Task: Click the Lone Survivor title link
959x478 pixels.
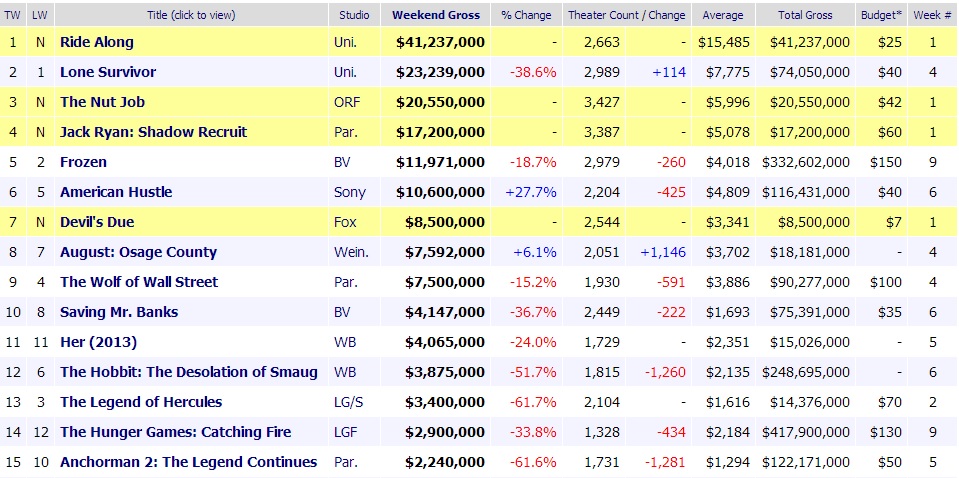Action: (108, 72)
